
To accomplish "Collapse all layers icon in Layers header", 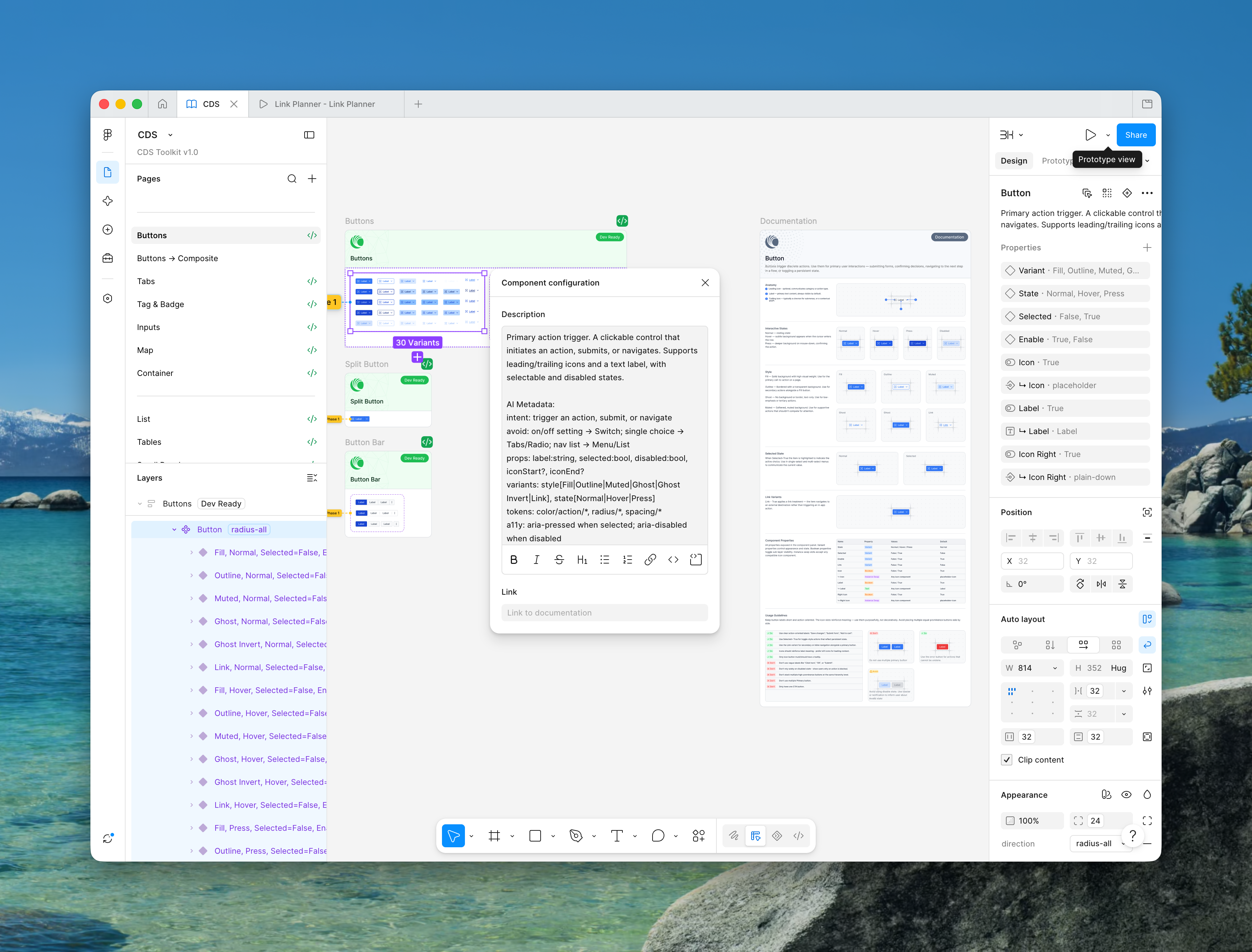I will tap(312, 478).
